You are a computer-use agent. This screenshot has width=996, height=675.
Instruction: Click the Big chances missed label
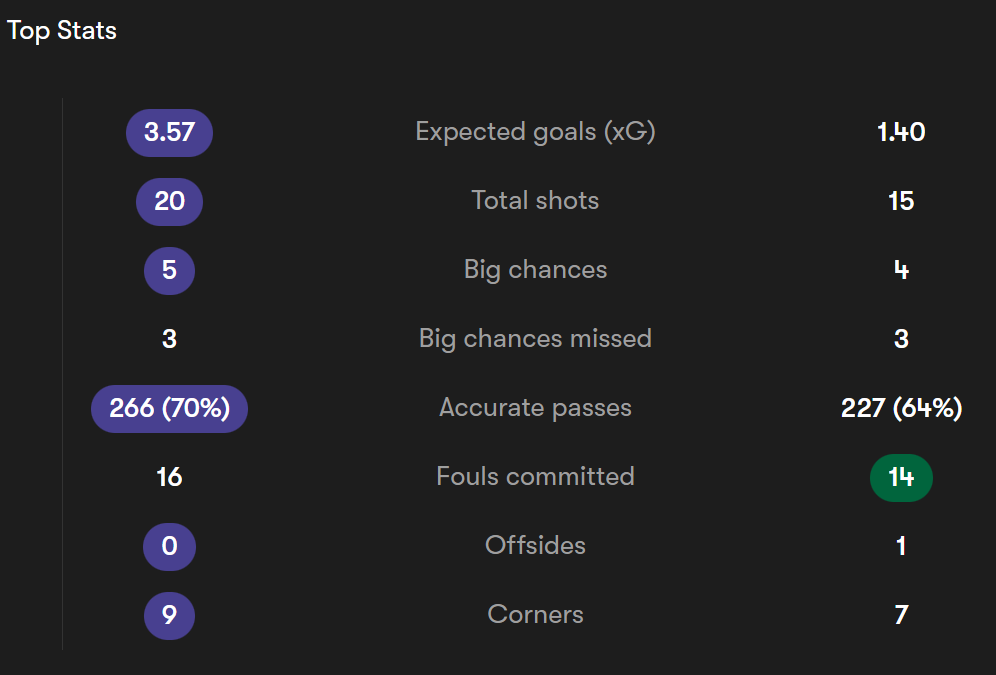point(535,338)
